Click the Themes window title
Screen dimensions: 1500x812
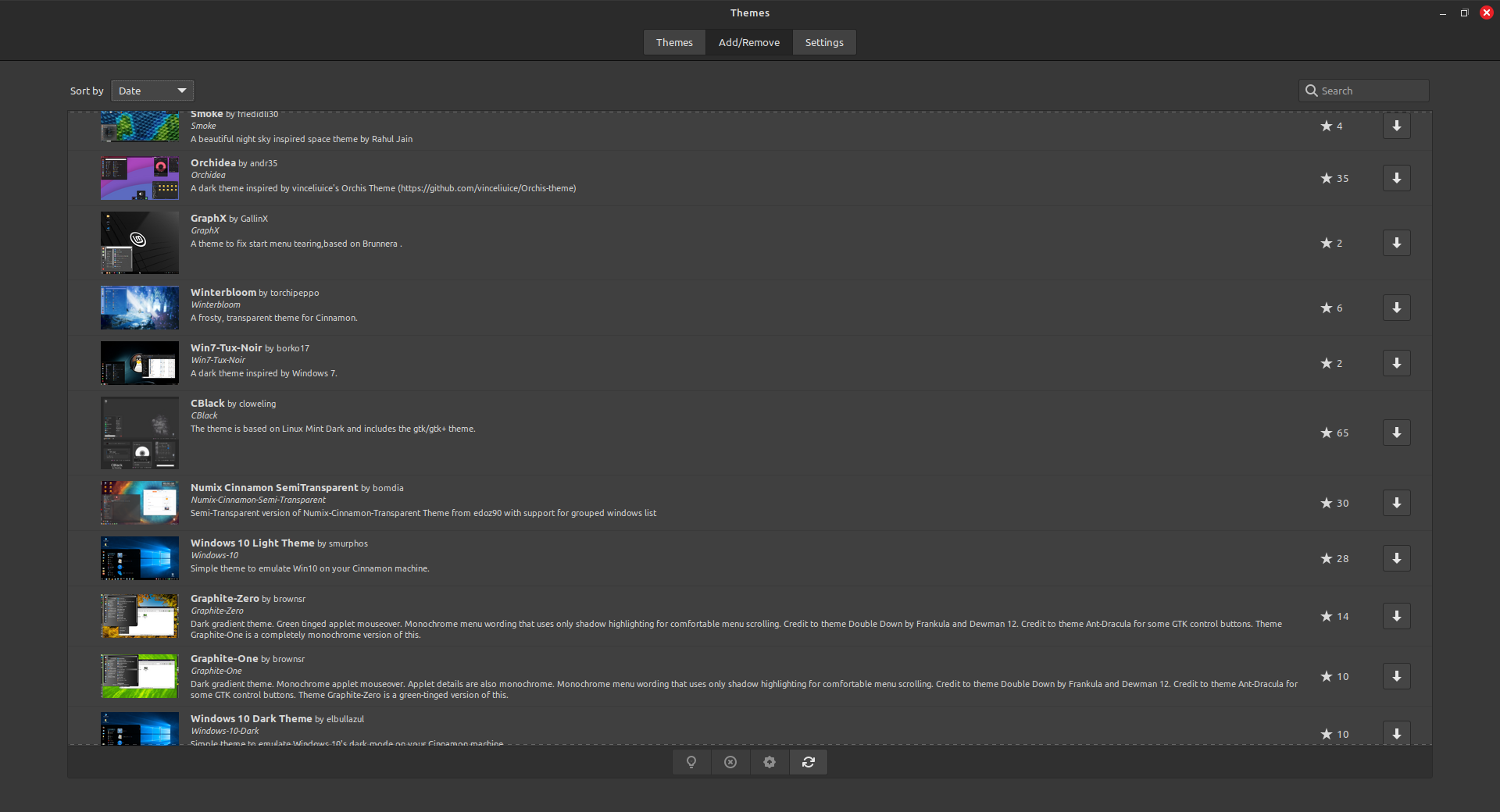coord(750,12)
